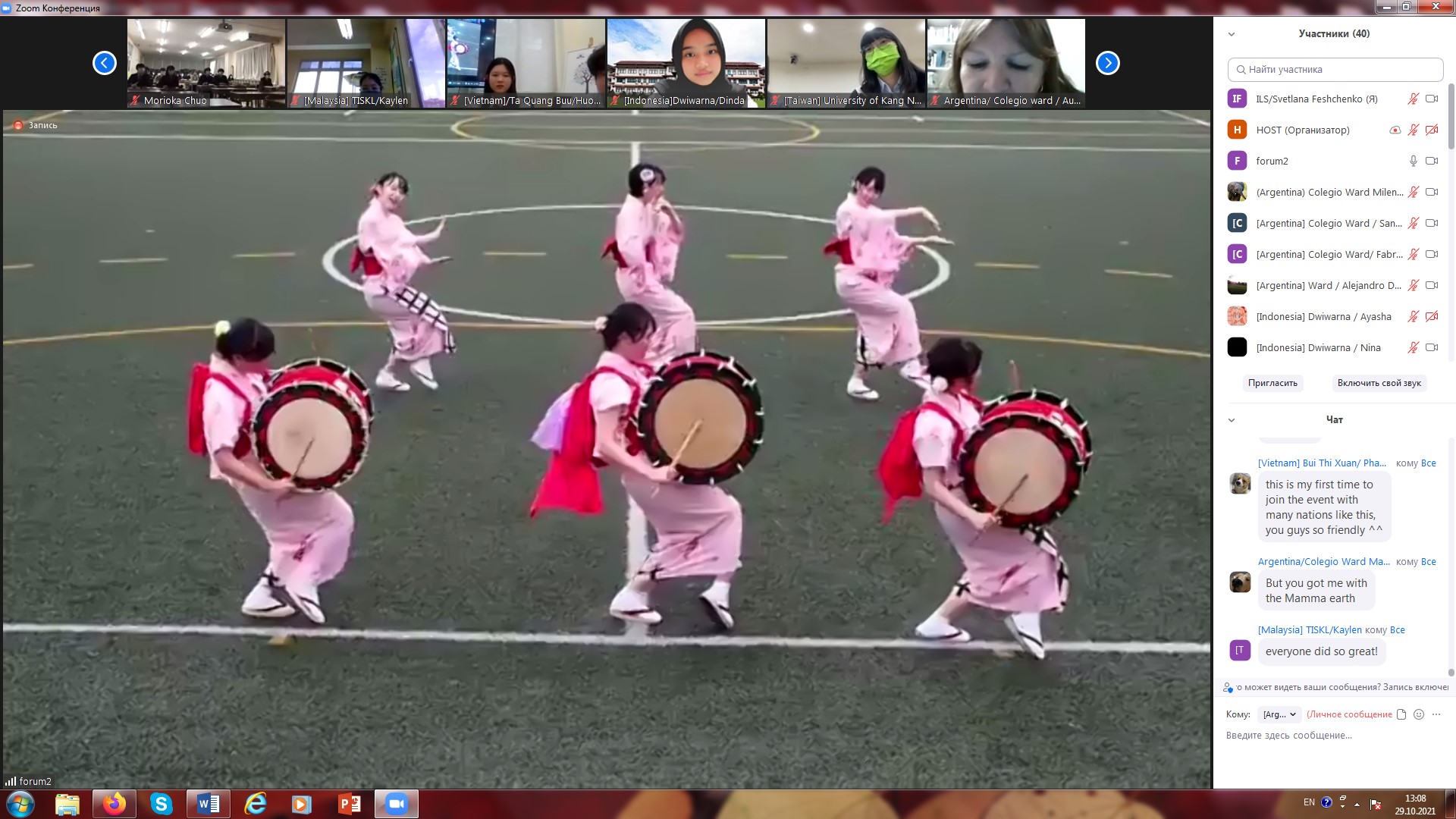The image size is (1456, 819).
Task: Click the chat panel scrollbar
Action: click(1451, 673)
